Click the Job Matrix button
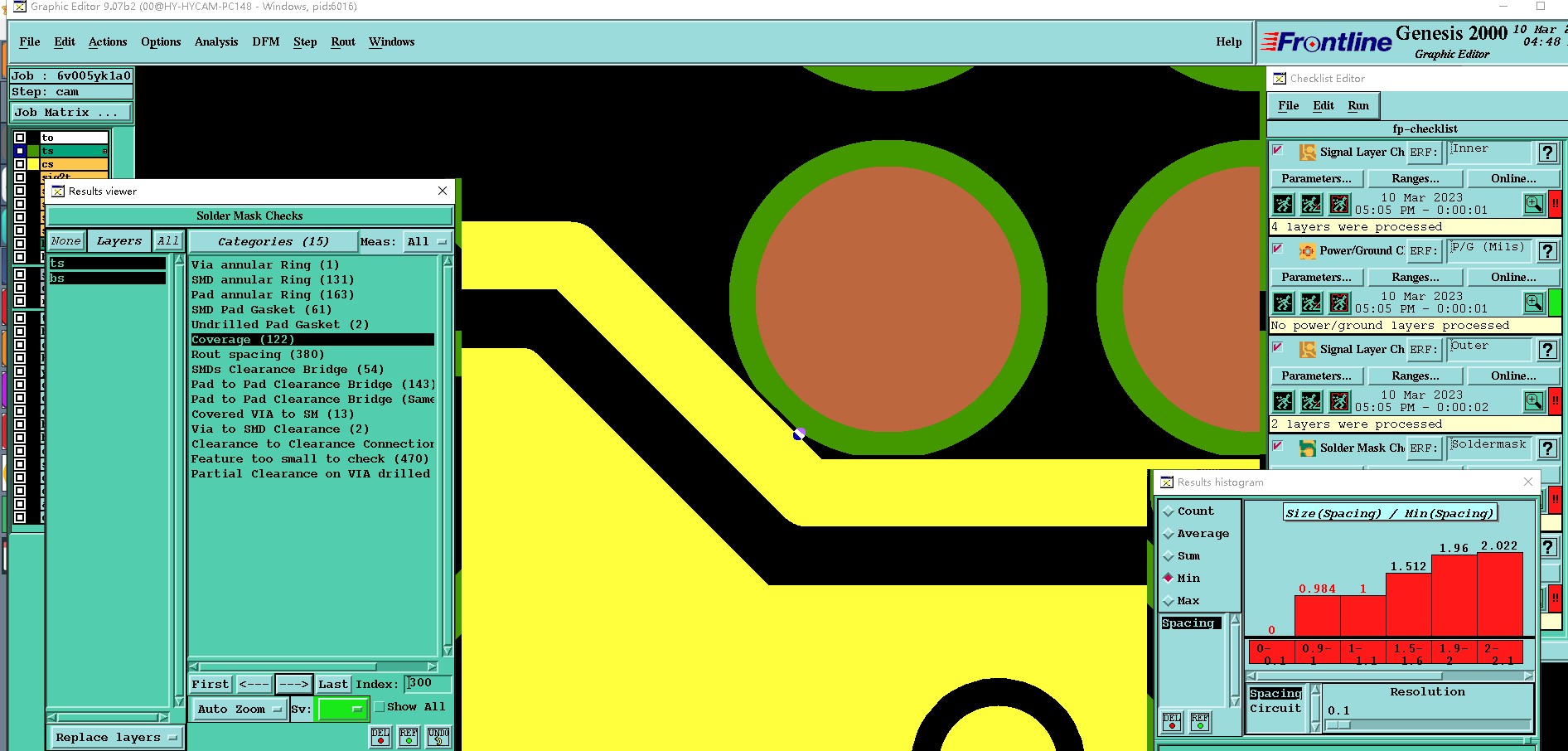 coord(70,112)
